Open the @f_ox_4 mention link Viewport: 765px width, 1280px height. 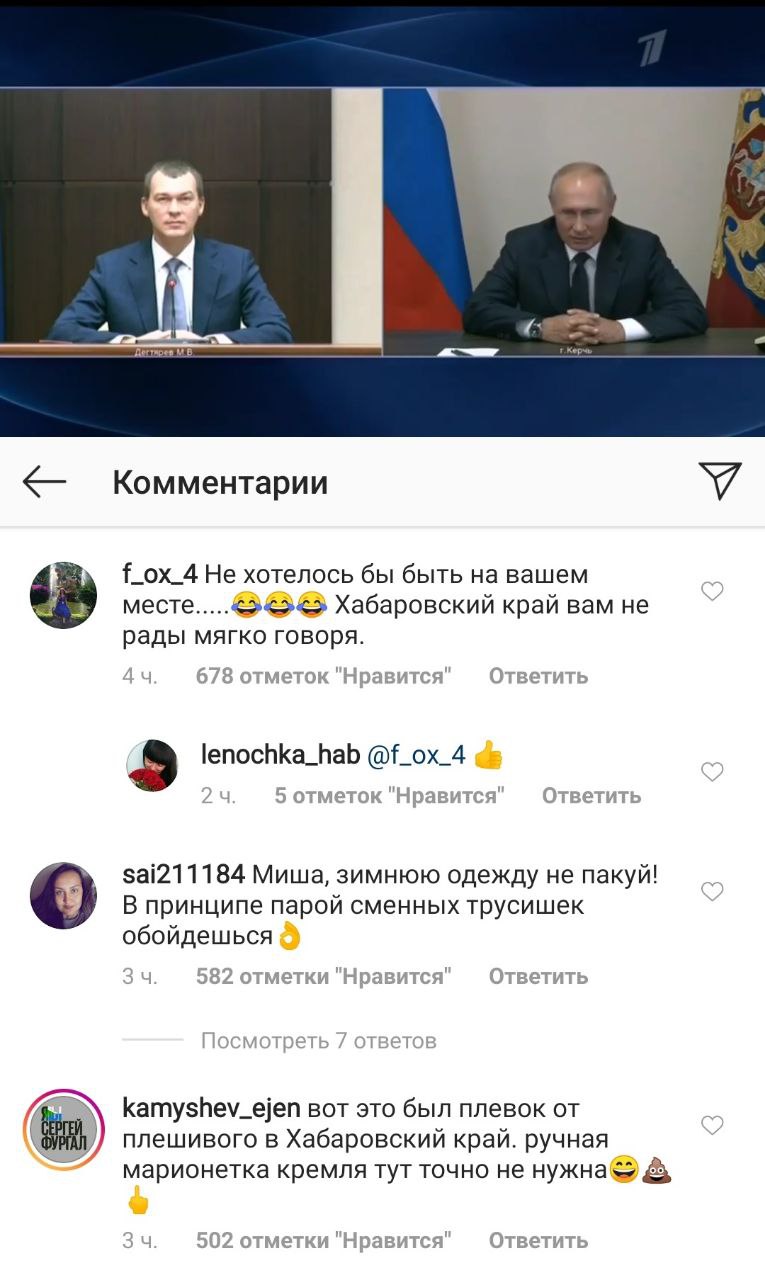[417, 755]
